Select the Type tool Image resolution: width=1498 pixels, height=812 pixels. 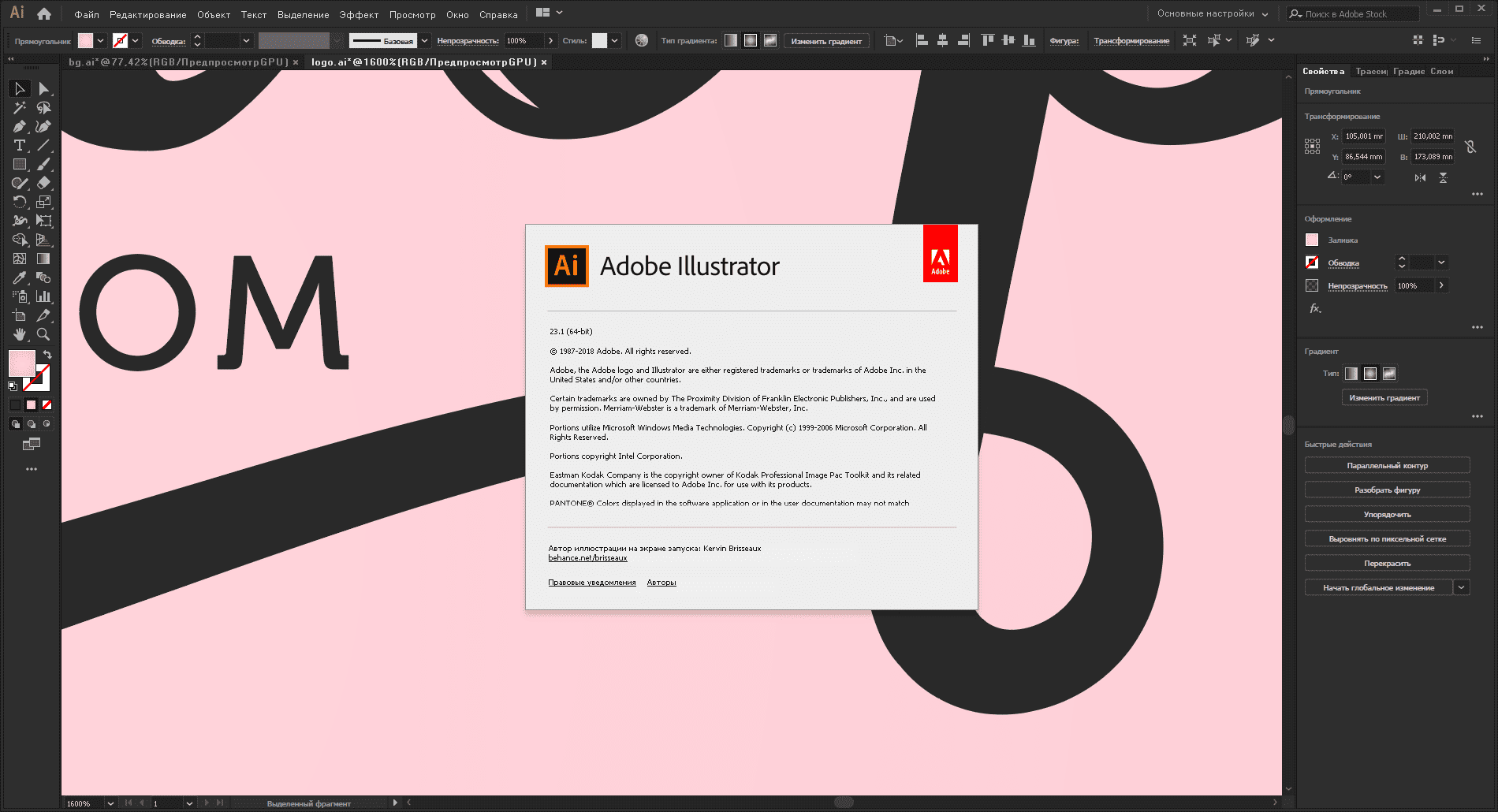point(20,145)
